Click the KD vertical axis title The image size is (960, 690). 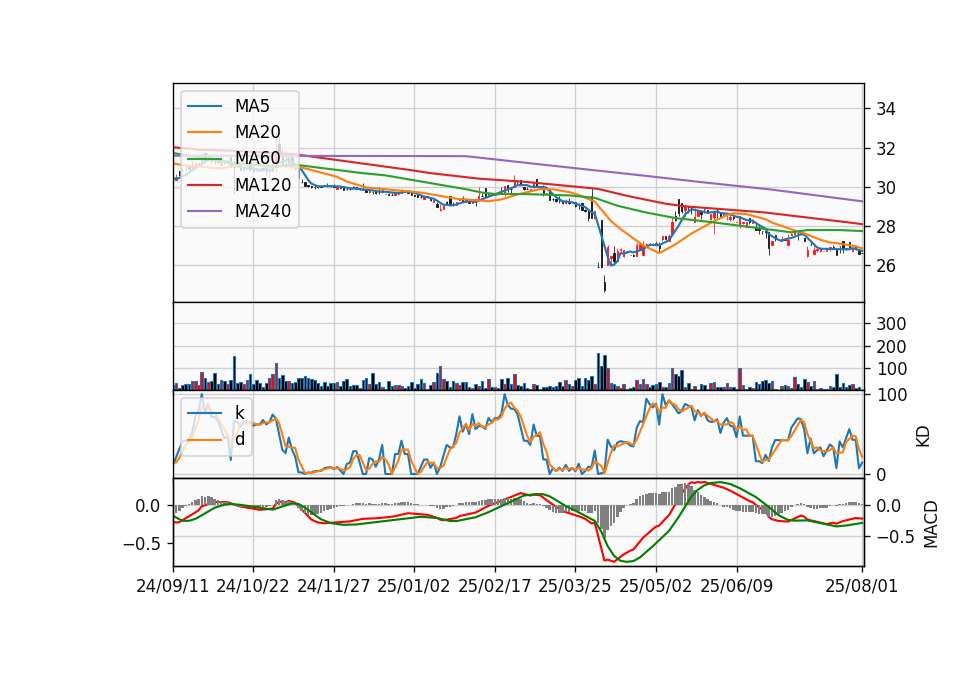[923, 437]
